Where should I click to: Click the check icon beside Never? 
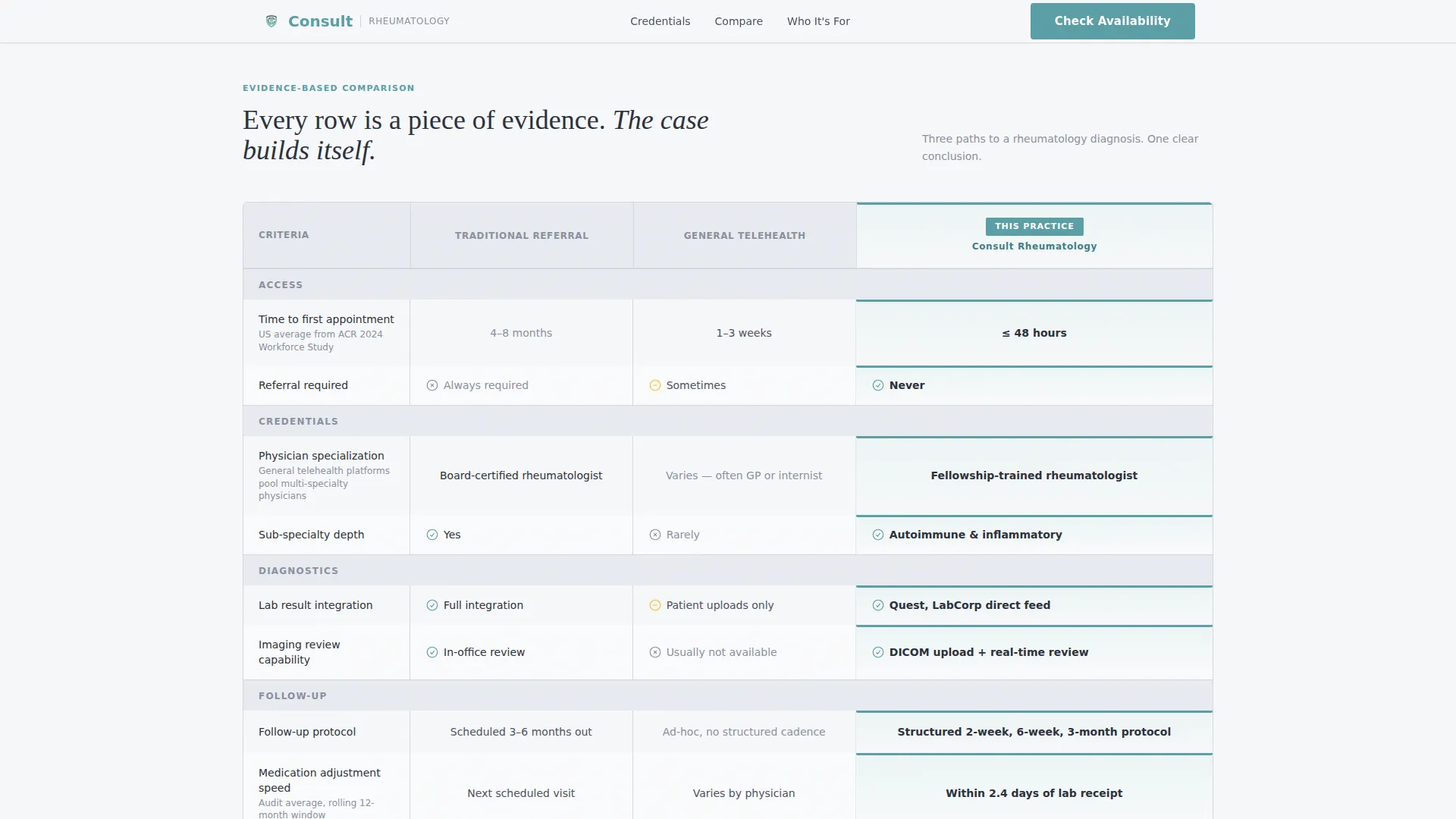coord(878,385)
